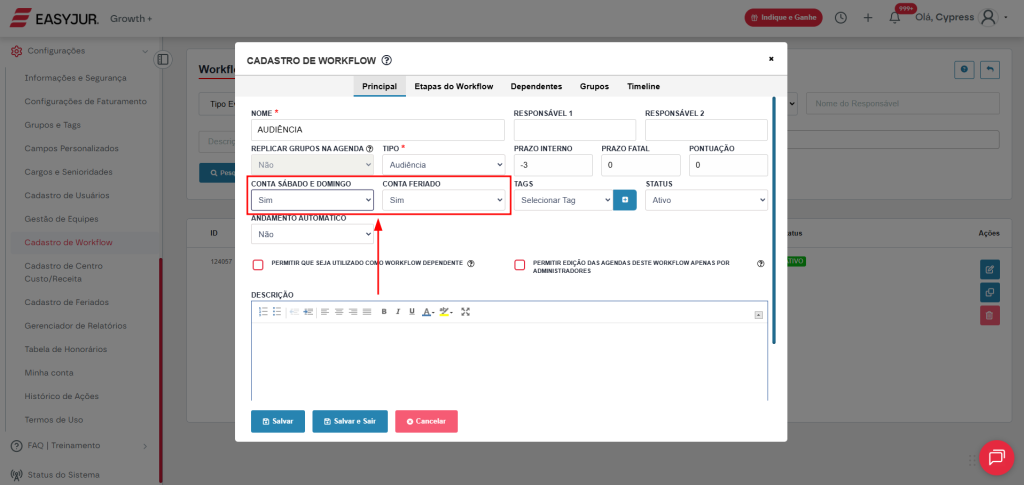Expand the Conta Feriado dropdown
The width and height of the screenshot is (1024, 485).
click(x=444, y=200)
